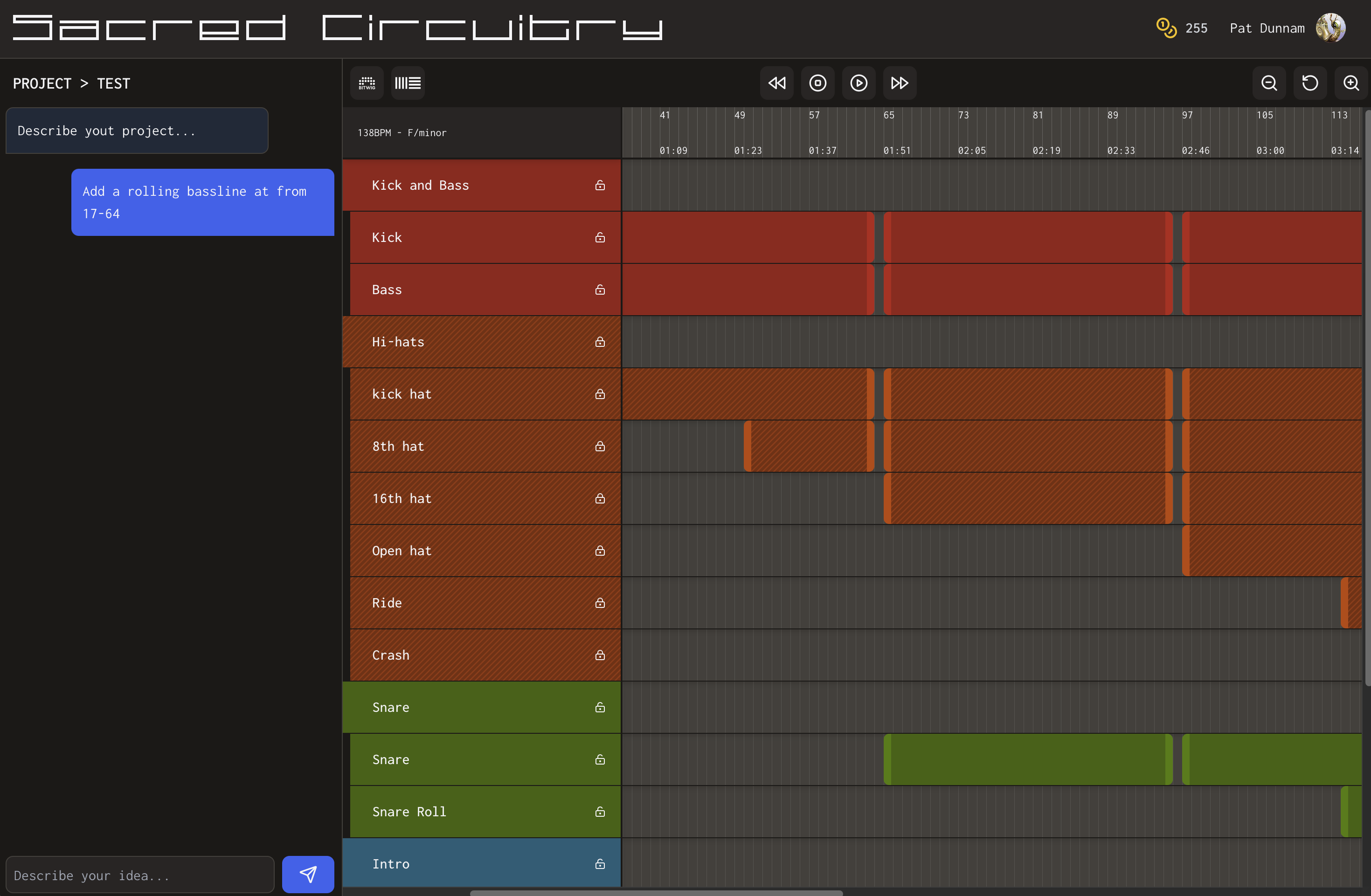Click the Describe your idea input field
1371x896 pixels.
[140, 875]
